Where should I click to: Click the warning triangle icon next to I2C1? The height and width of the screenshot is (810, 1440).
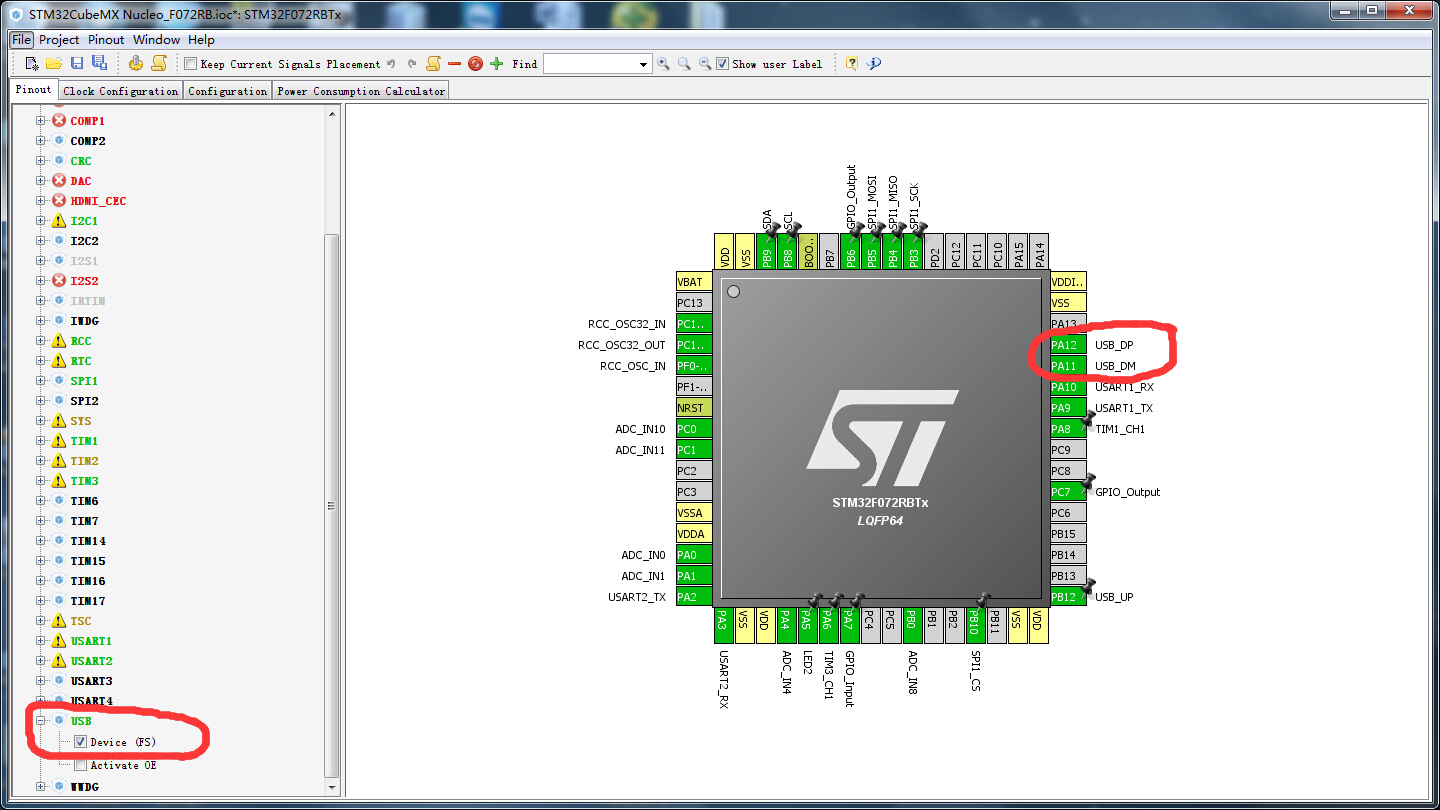pyautogui.click(x=59, y=221)
